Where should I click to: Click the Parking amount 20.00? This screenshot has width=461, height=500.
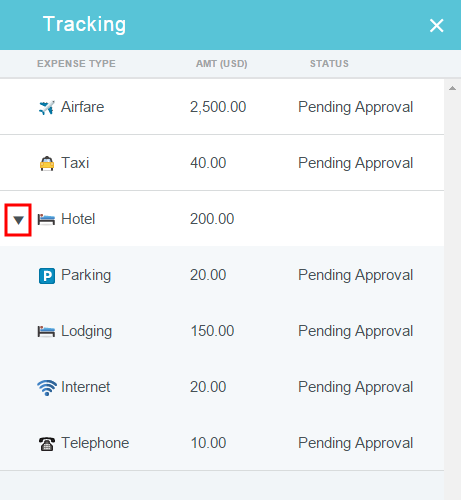click(208, 275)
